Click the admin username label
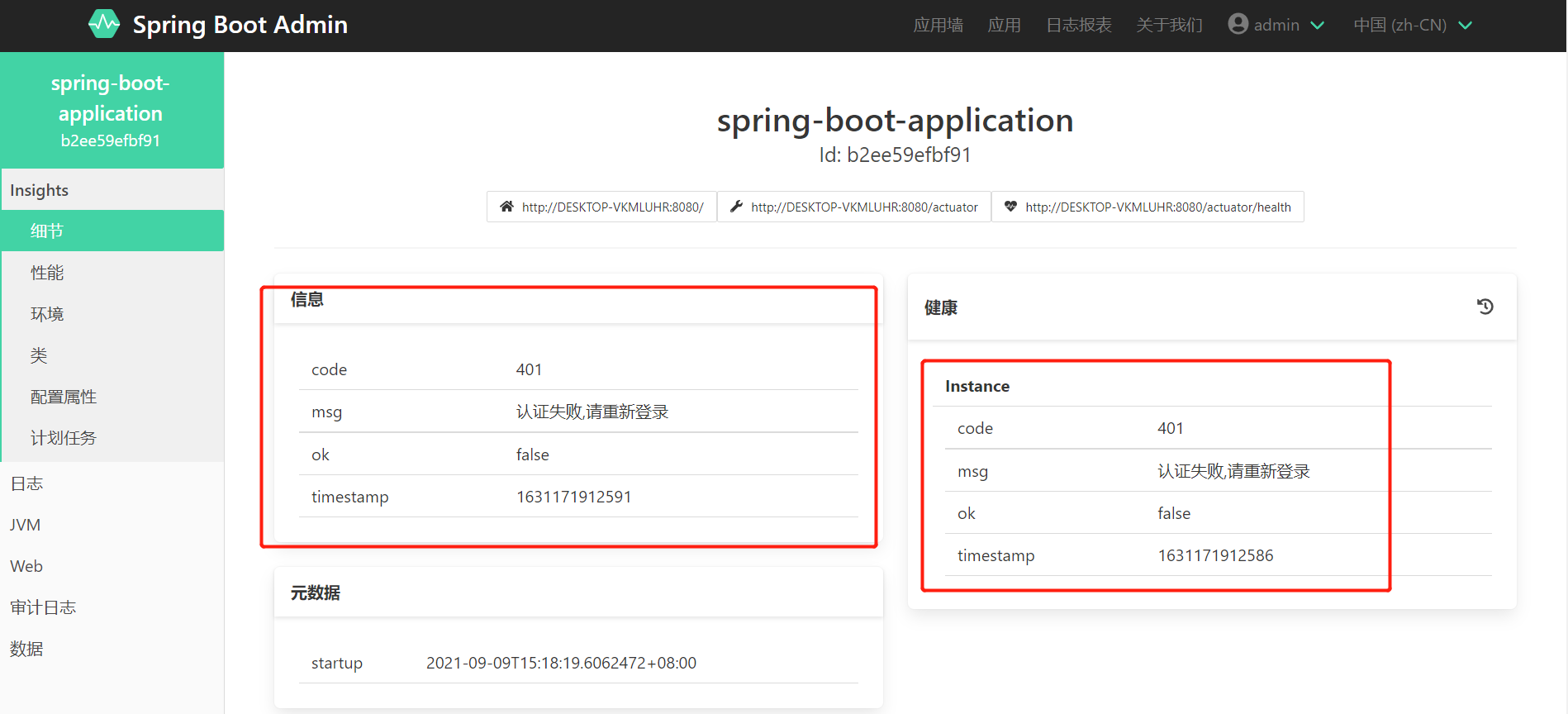 [x=1276, y=26]
